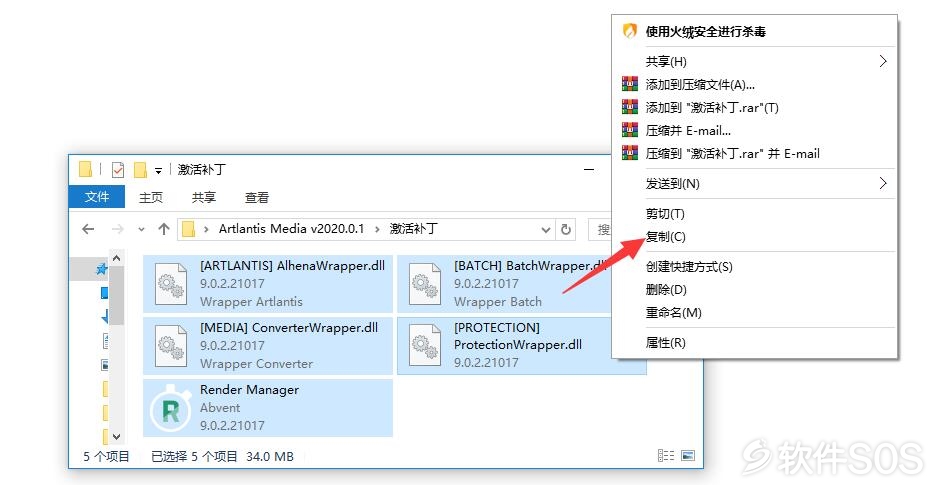Open recent locations dropdown arrow
The width and height of the screenshot is (938, 485).
coord(141,229)
